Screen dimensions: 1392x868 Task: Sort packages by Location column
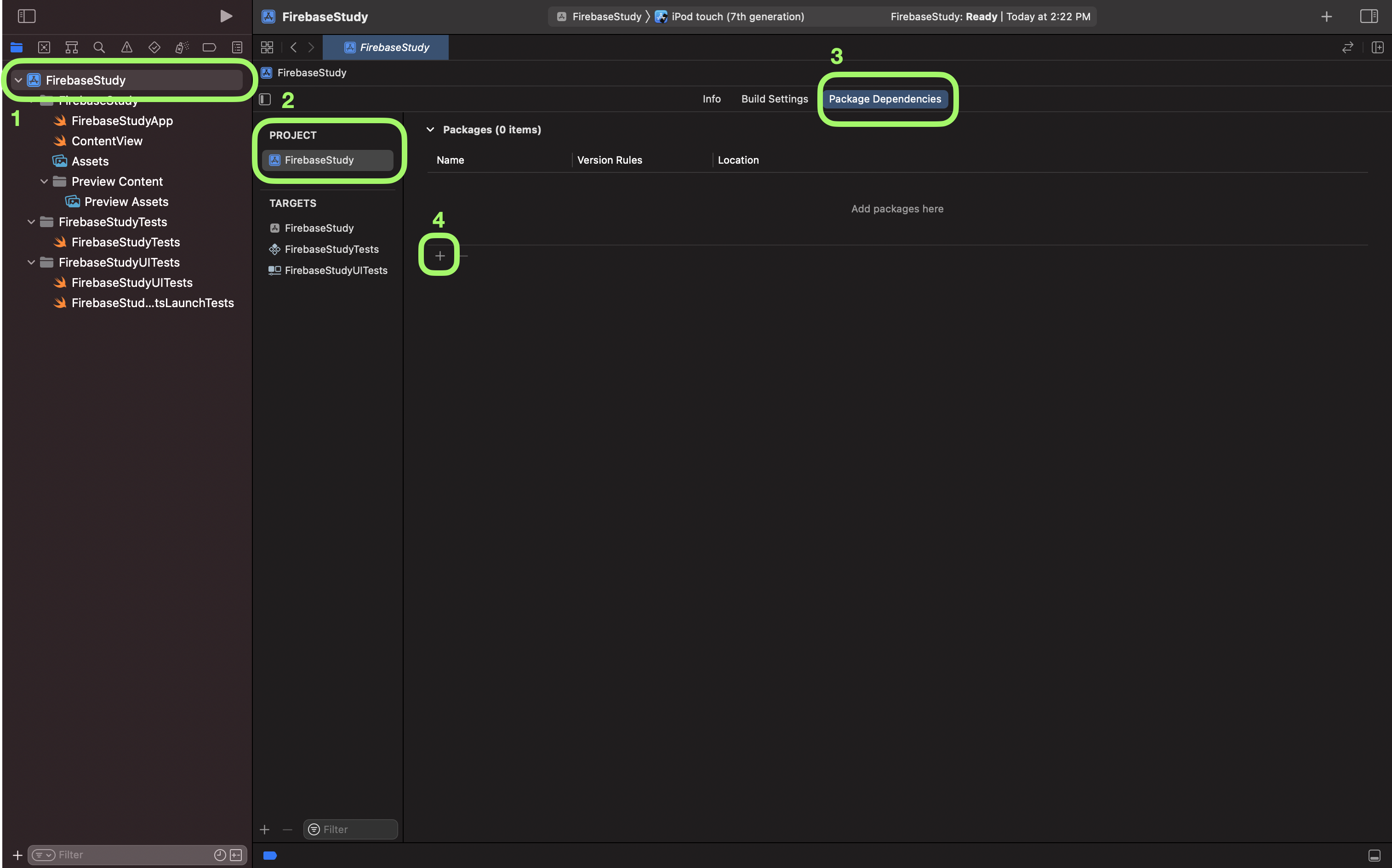(x=738, y=160)
